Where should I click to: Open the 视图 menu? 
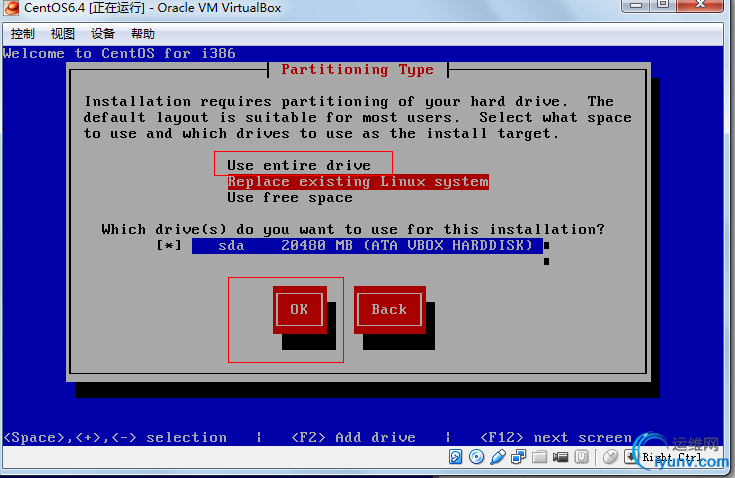click(63, 34)
